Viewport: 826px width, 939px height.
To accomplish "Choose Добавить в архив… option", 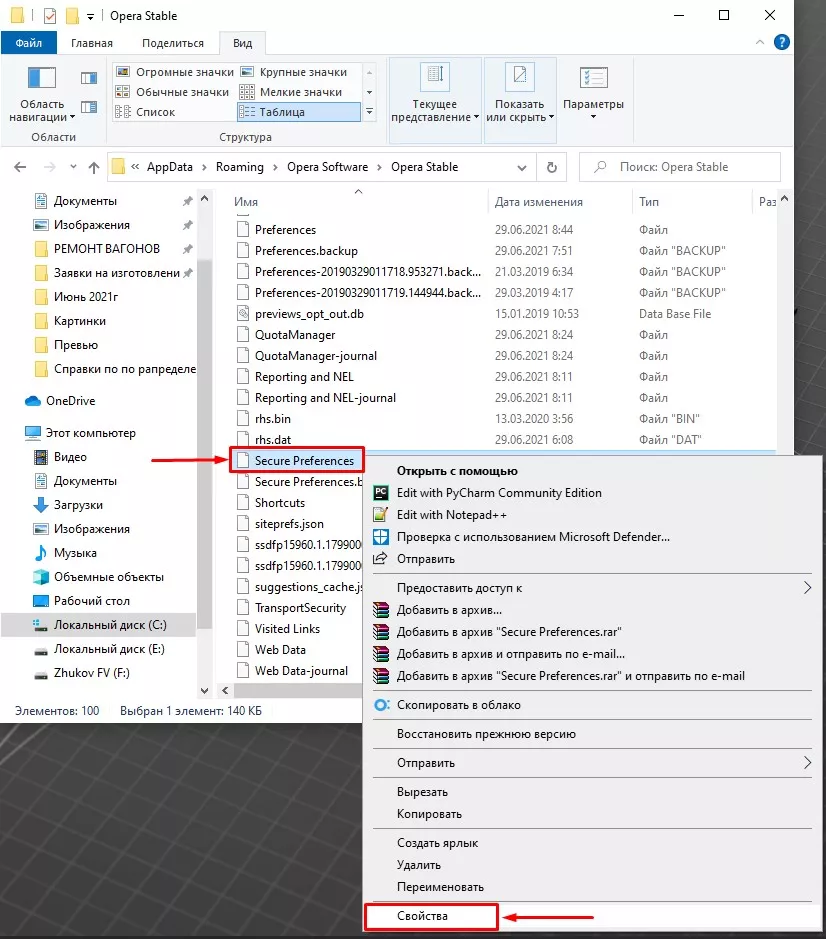I will (x=449, y=610).
